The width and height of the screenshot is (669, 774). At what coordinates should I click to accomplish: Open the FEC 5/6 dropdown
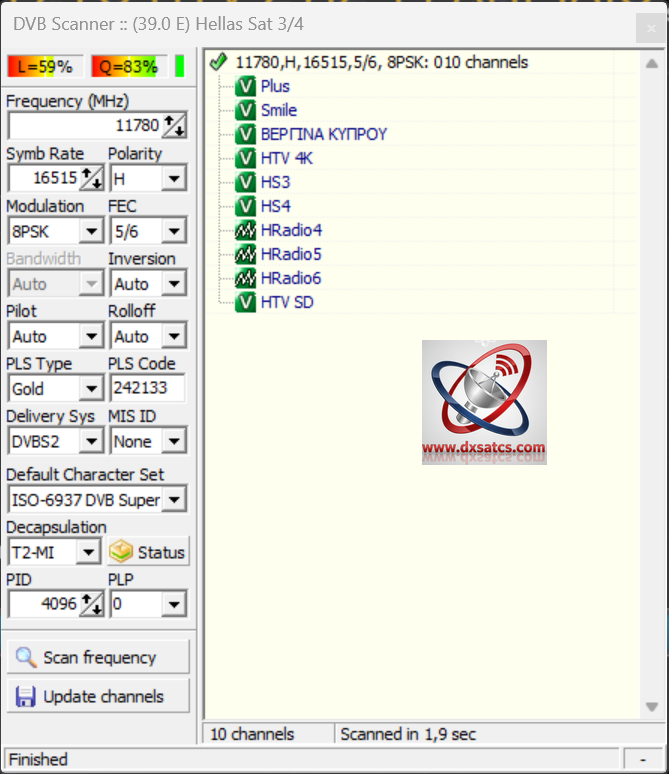point(174,232)
